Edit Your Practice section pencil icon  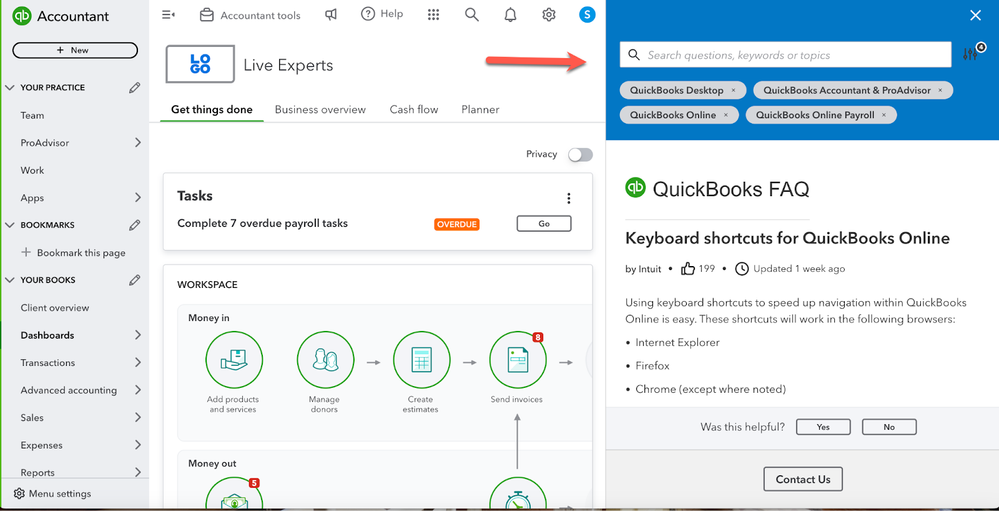pos(135,88)
